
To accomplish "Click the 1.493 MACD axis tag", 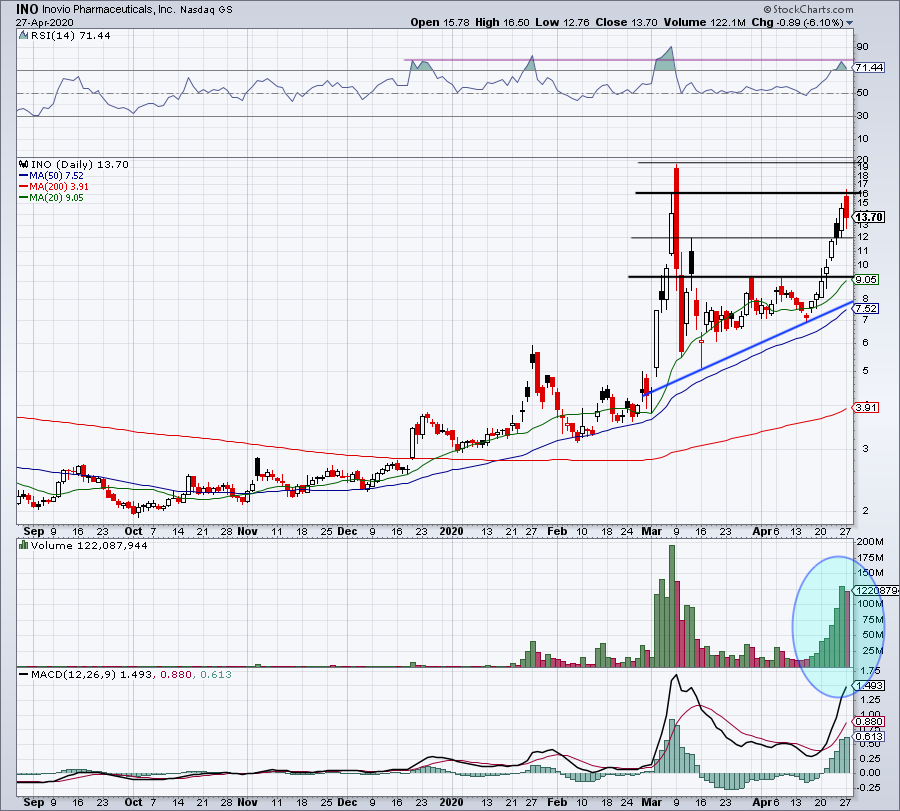I will pyautogui.click(x=869, y=685).
